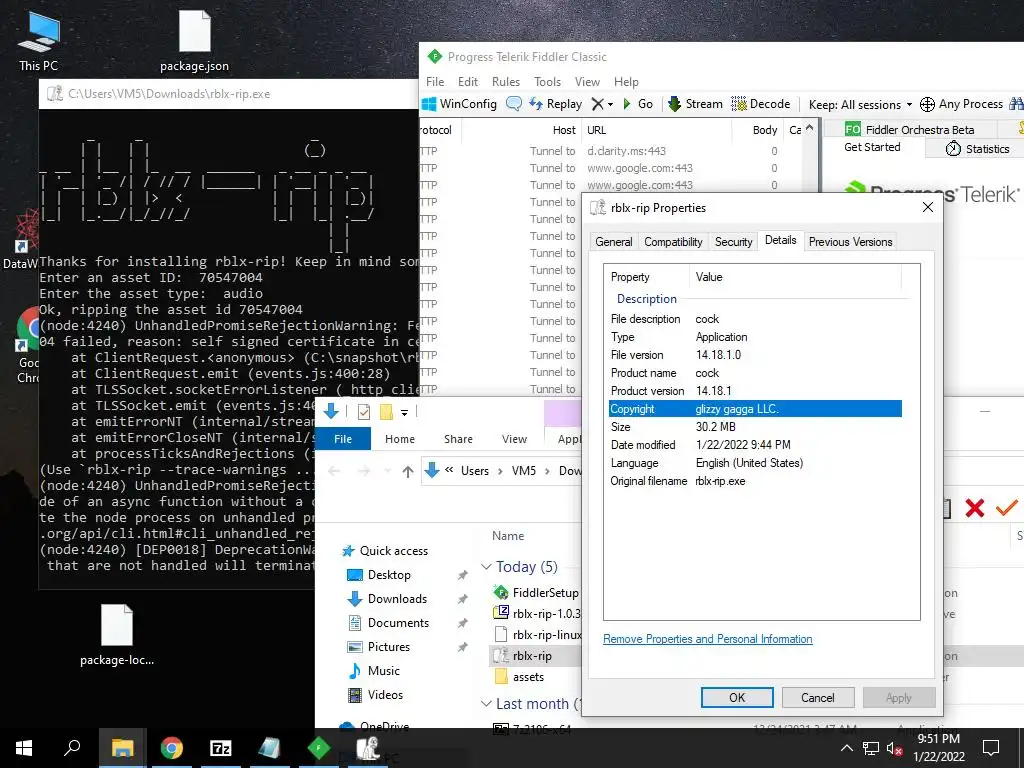The width and height of the screenshot is (1024, 768).
Task: Select Documents in navigation pane
Action: 398,623
